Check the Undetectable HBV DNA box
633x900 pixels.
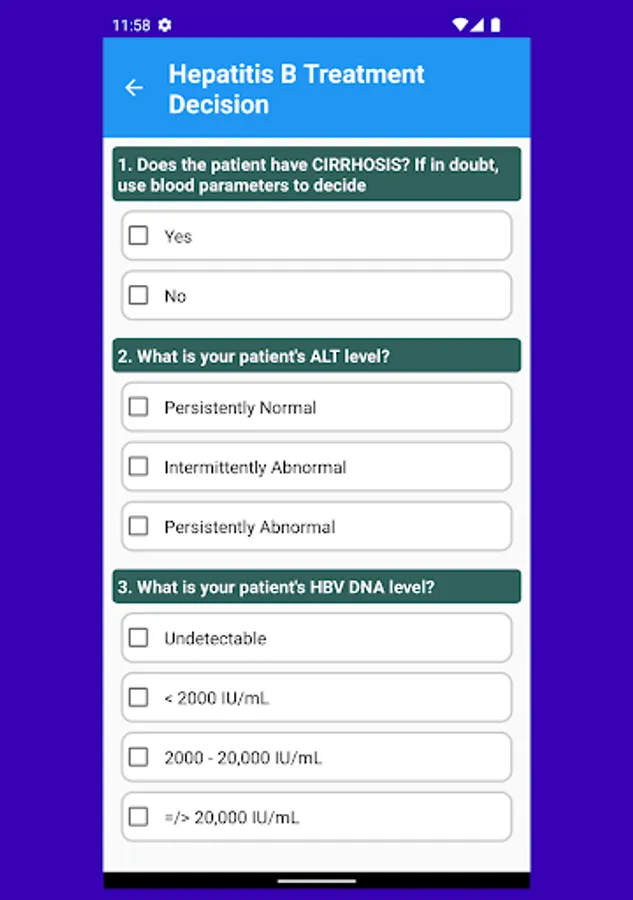coord(139,638)
